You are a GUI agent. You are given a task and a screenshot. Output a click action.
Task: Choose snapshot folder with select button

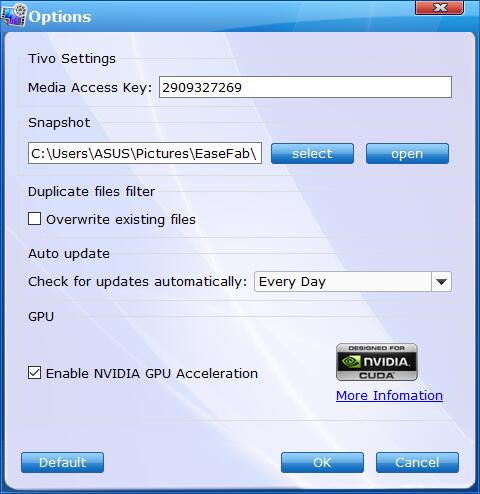[x=312, y=154]
